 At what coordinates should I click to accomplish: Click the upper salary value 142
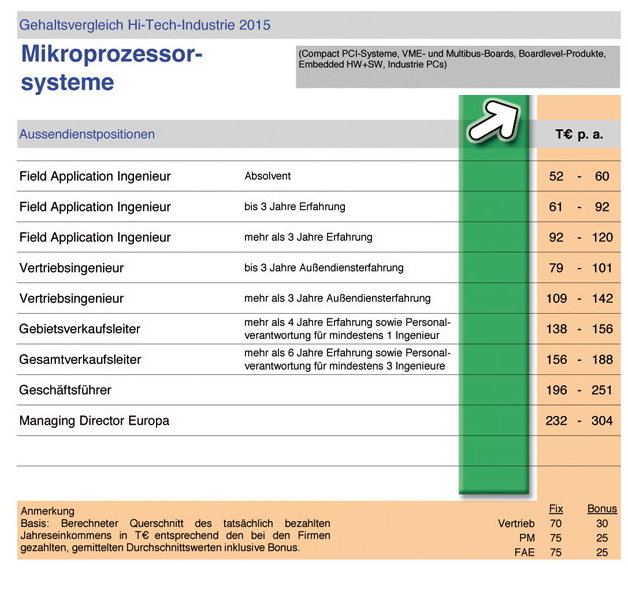click(603, 298)
